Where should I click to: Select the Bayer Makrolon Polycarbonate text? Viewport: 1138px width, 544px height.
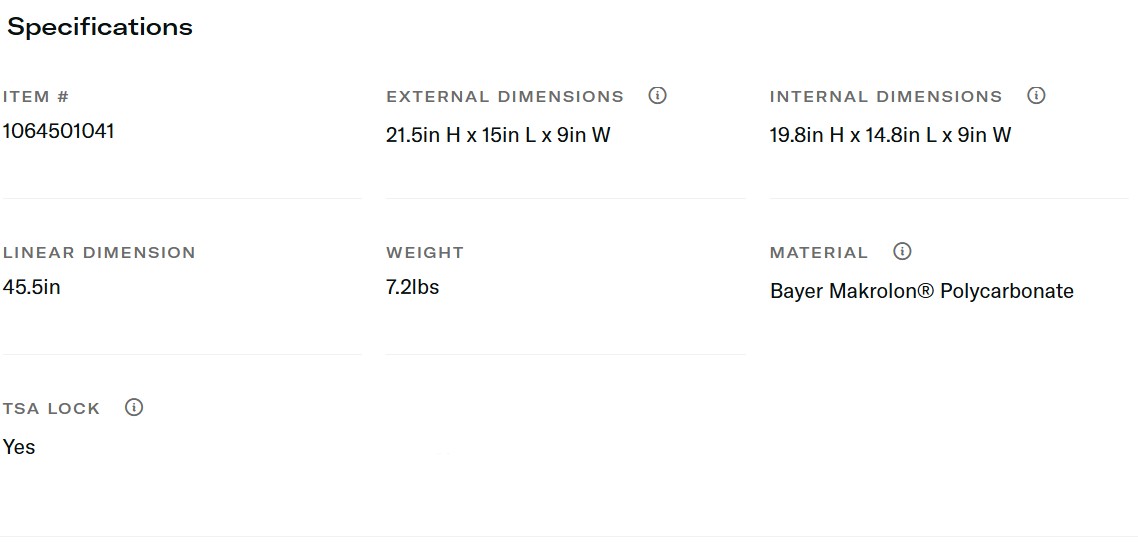coord(922,291)
